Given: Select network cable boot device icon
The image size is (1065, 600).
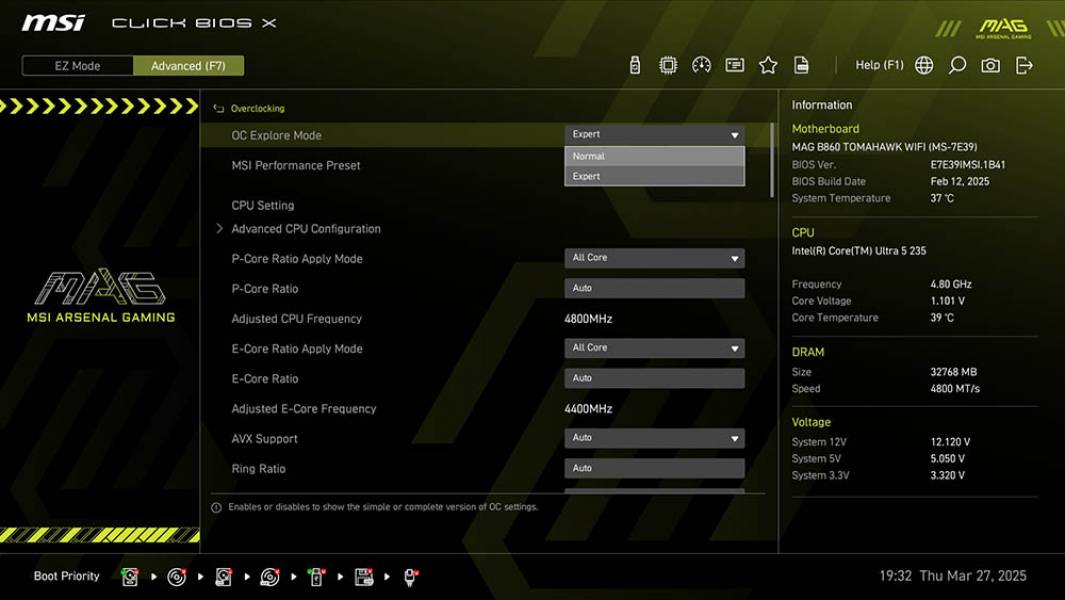Looking at the screenshot, I should (410, 577).
